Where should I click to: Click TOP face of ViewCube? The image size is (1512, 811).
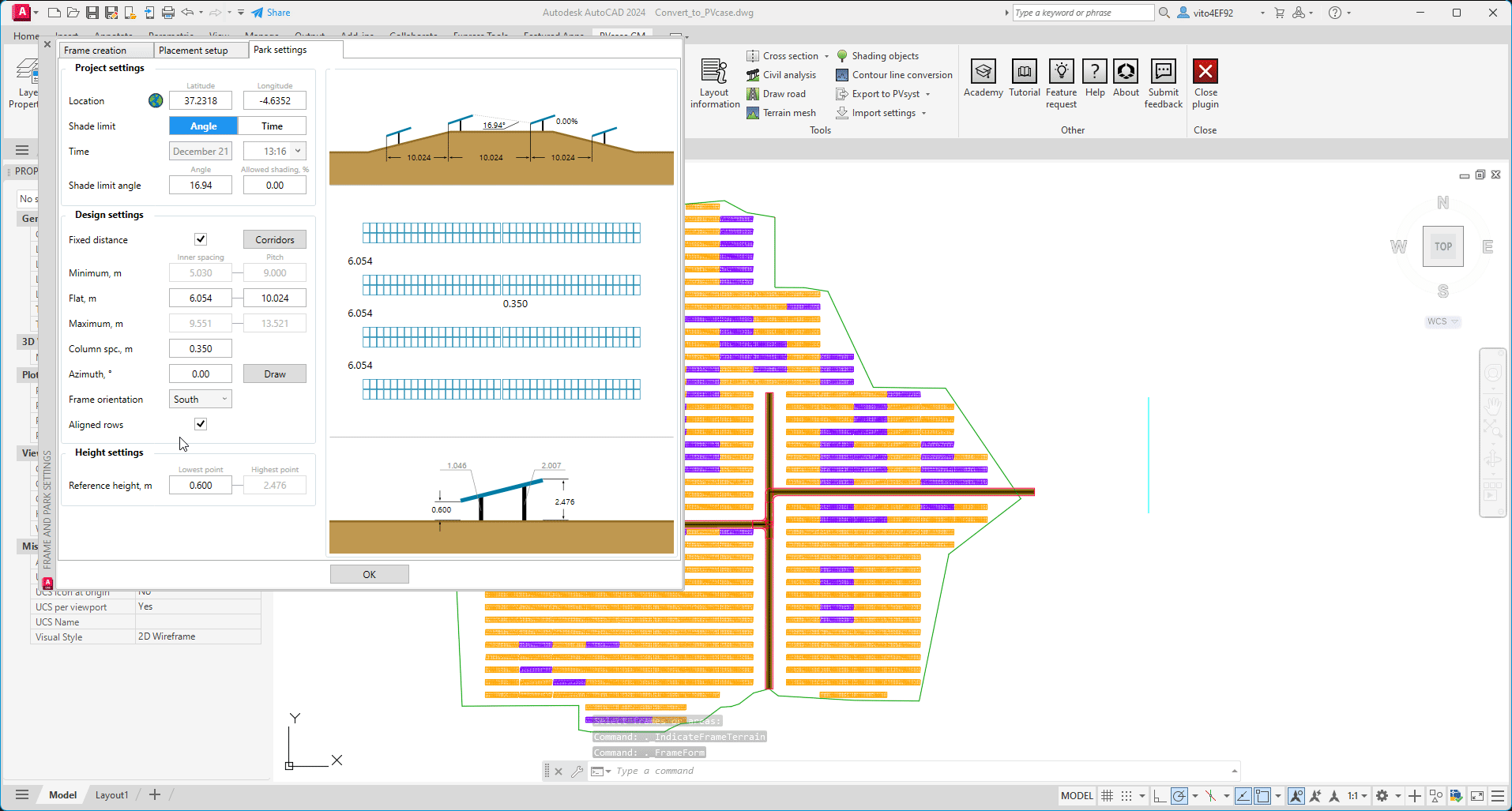point(1442,246)
